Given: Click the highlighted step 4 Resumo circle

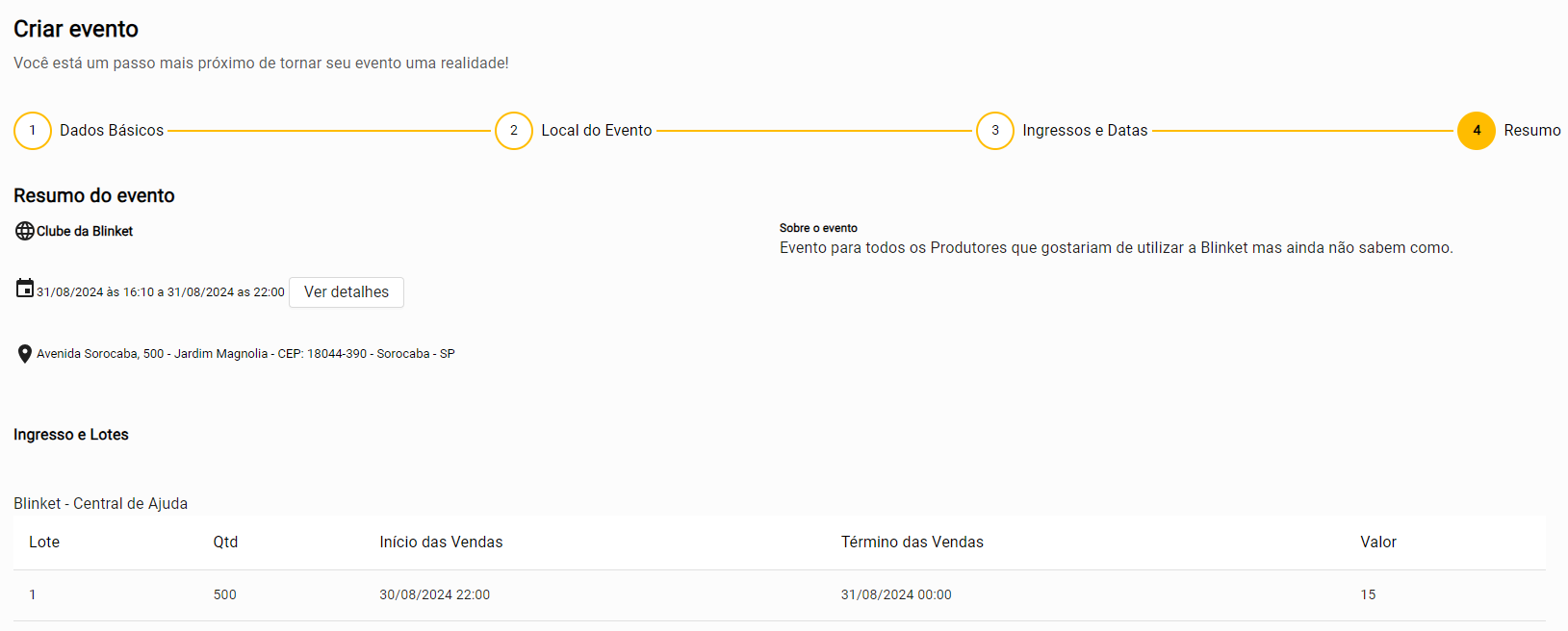Looking at the screenshot, I should (1477, 131).
